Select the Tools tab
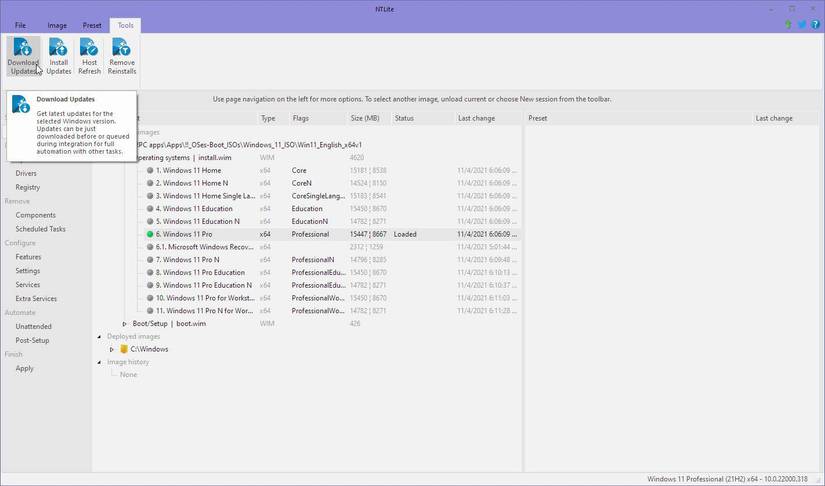The height and width of the screenshot is (486, 825). [125, 25]
